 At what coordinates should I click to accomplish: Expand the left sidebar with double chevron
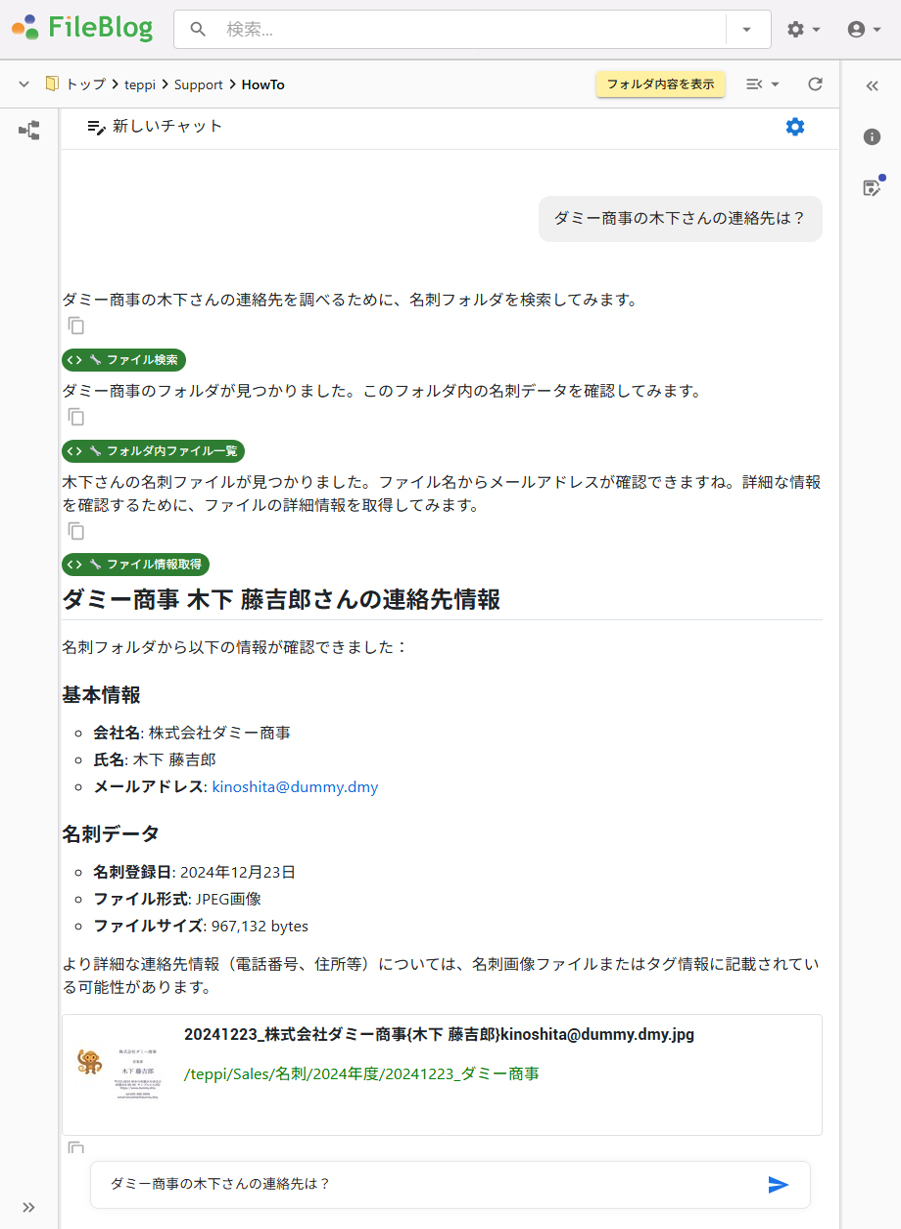(x=29, y=1207)
